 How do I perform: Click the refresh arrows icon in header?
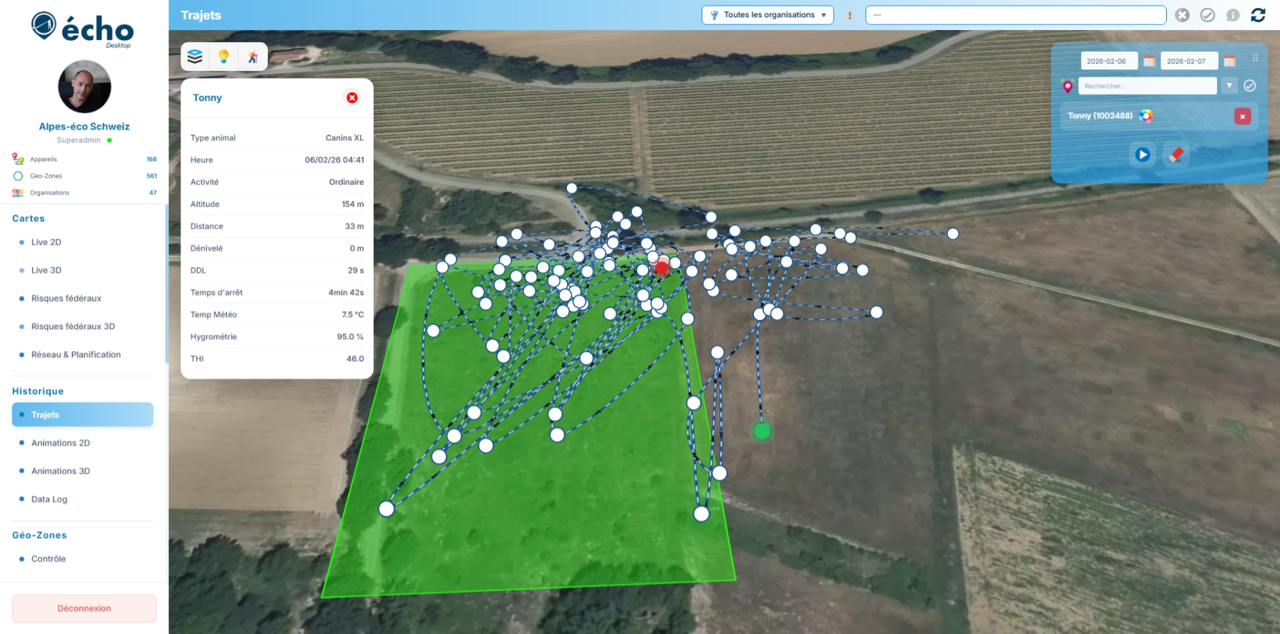[1257, 15]
